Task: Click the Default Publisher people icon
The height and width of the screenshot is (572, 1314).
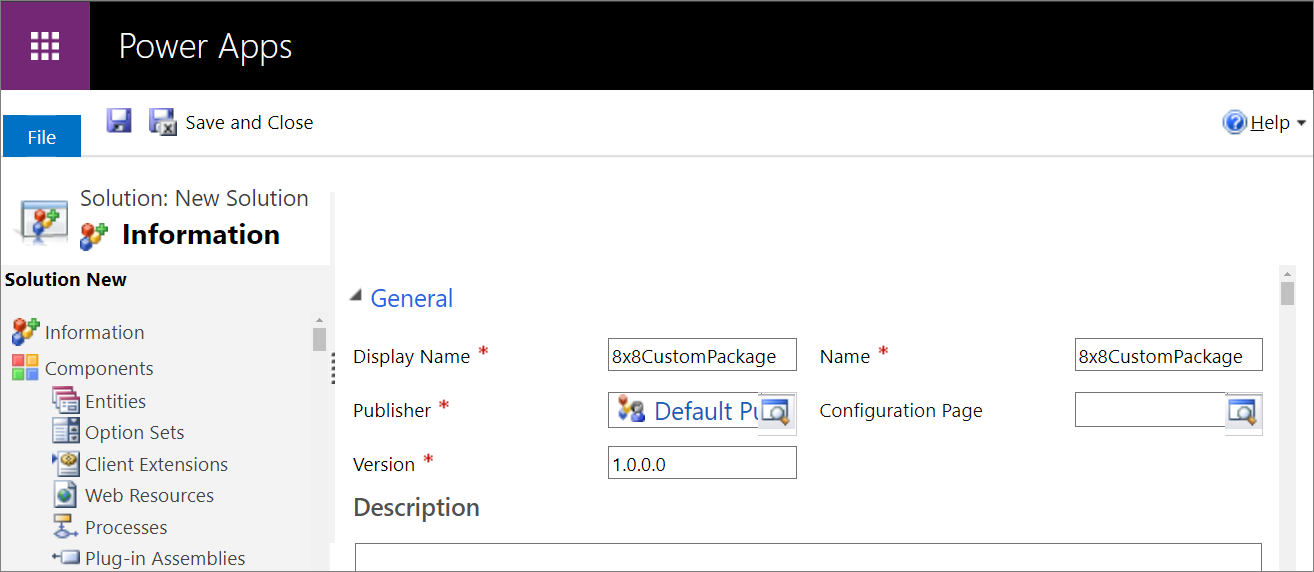Action: point(631,410)
